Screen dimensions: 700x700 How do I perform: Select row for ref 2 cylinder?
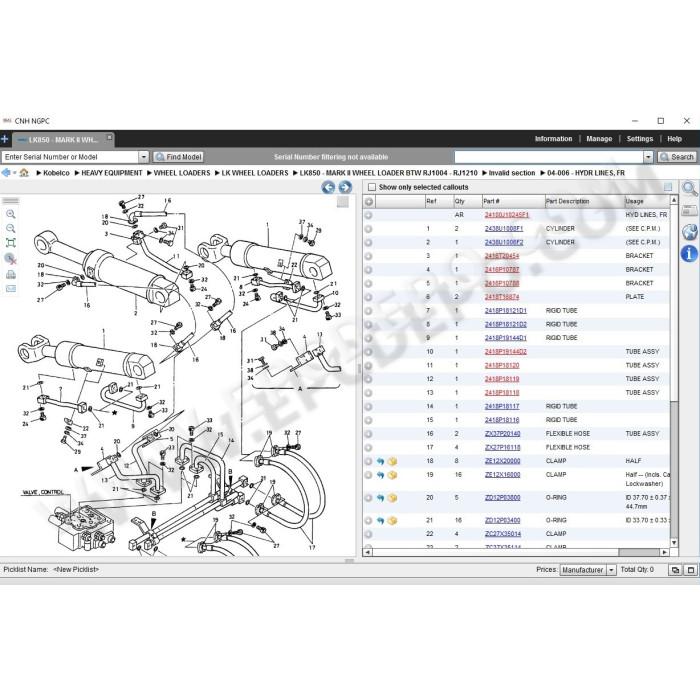pos(368,242)
